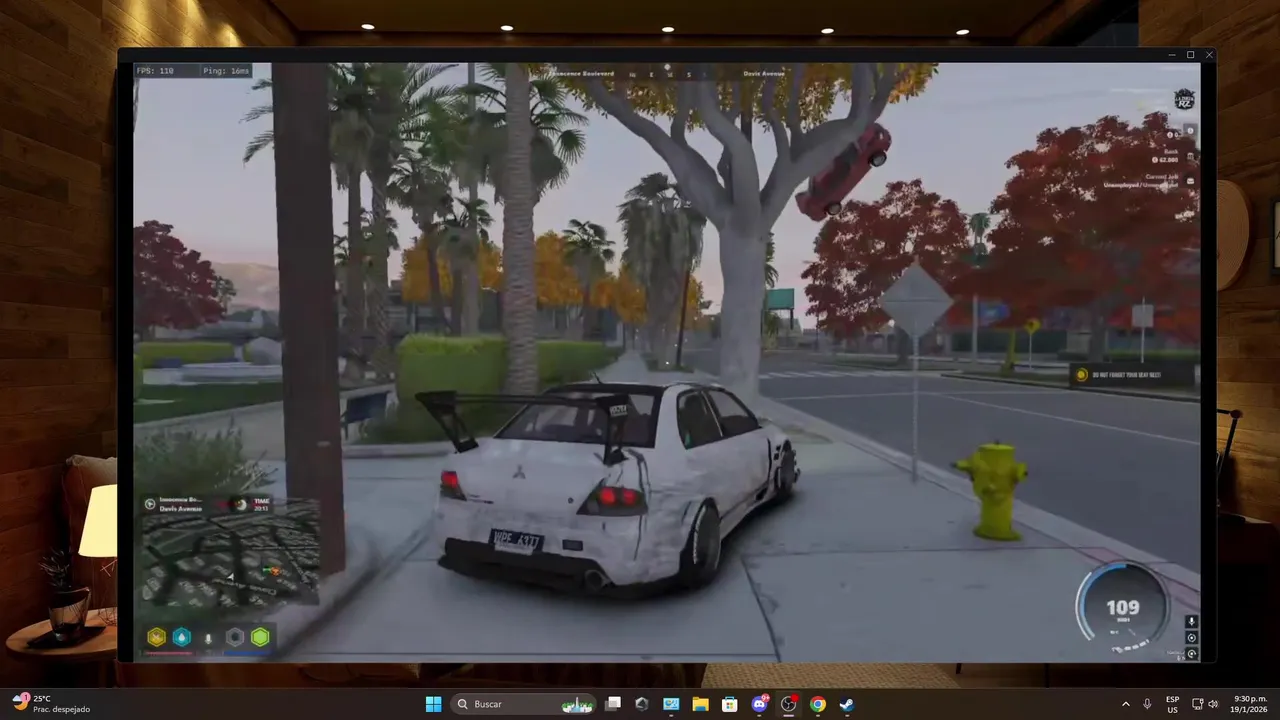
Task: Click the Bank 62.000 balance text
Action: [x=1165, y=156]
